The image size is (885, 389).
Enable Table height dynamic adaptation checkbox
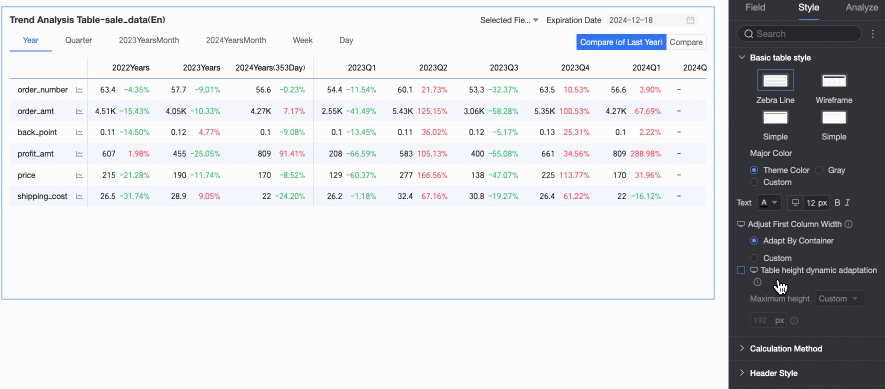point(741,270)
